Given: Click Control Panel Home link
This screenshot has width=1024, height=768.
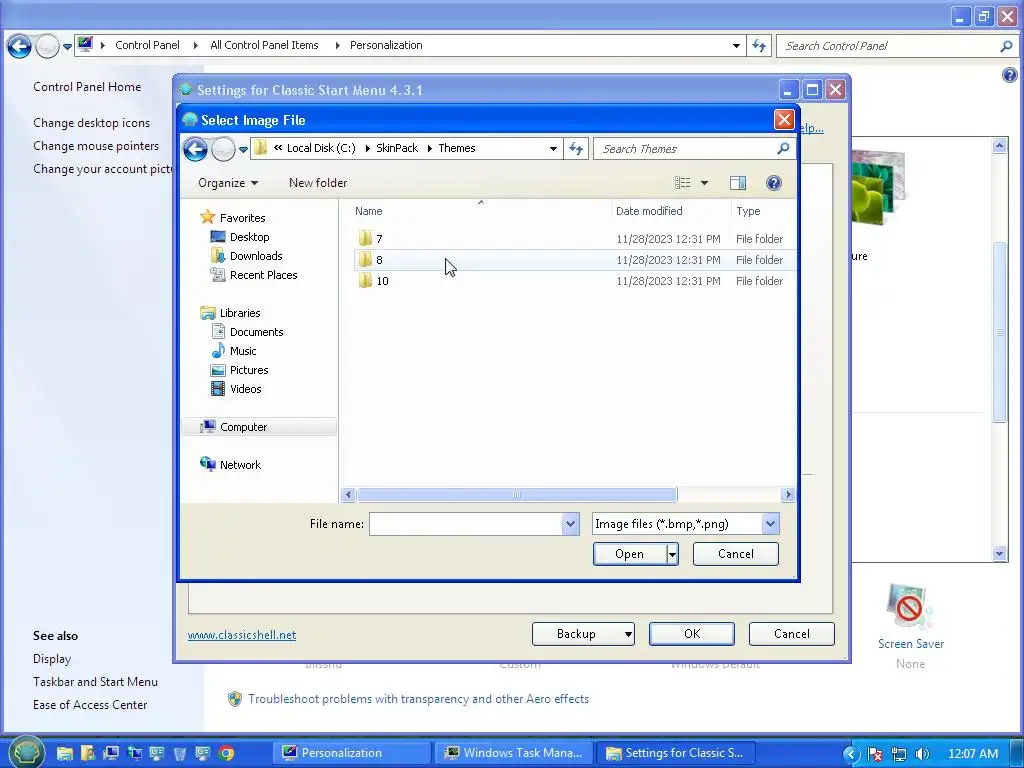Looking at the screenshot, I should (87, 86).
